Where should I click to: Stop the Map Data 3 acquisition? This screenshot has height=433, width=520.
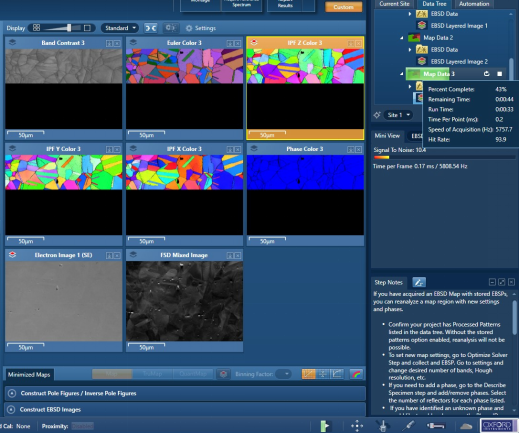[x=499, y=74]
